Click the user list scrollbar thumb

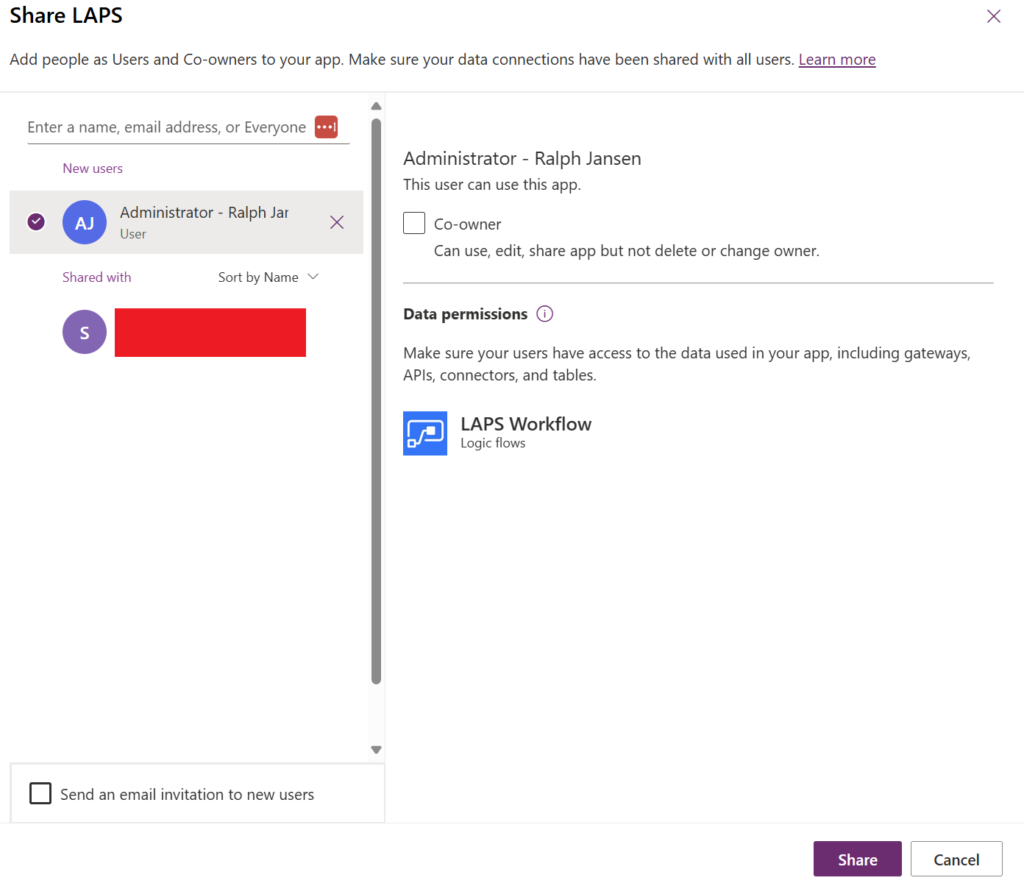(x=376, y=400)
